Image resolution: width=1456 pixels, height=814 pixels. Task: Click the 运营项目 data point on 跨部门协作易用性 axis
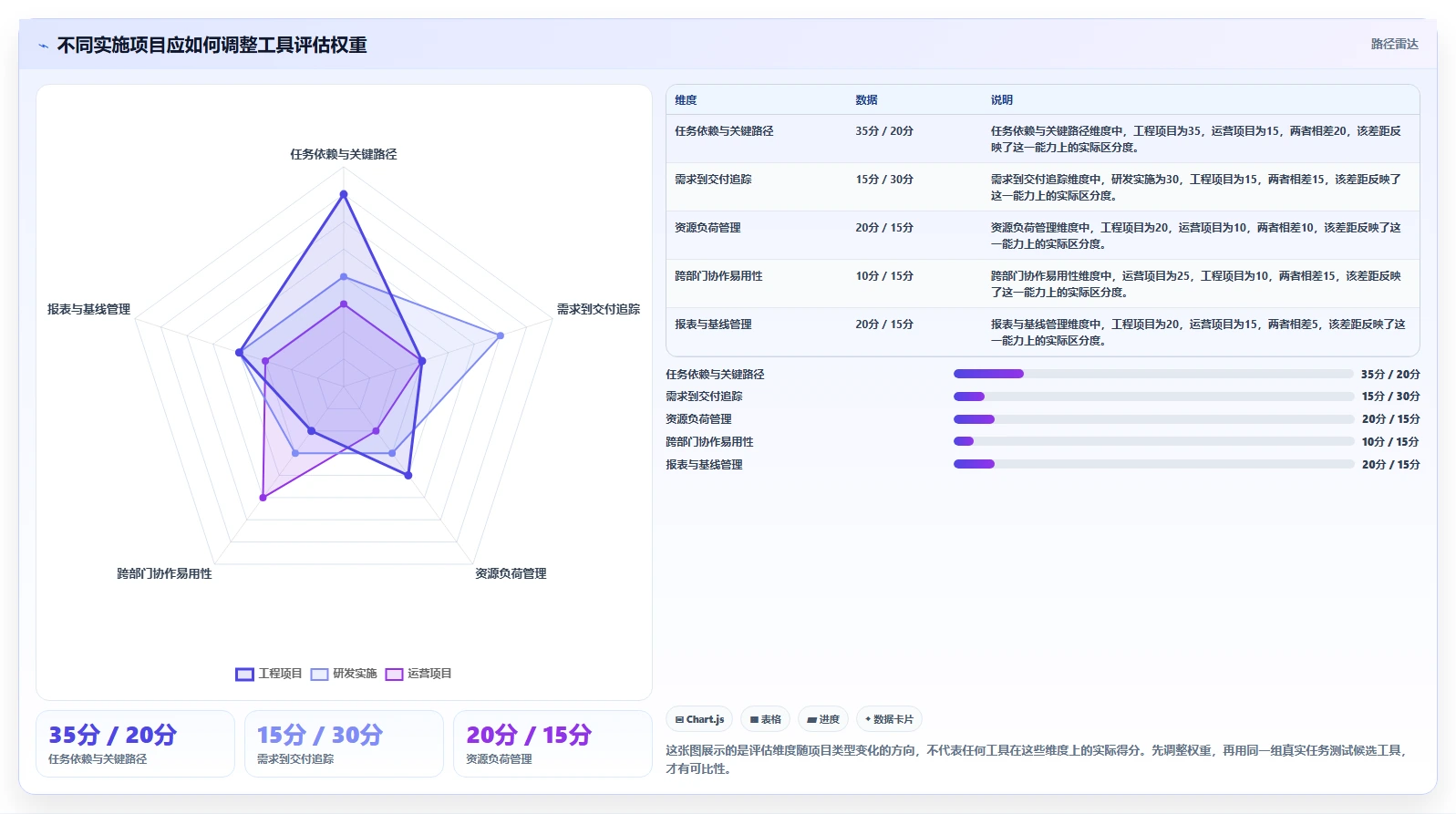[263, 498]
